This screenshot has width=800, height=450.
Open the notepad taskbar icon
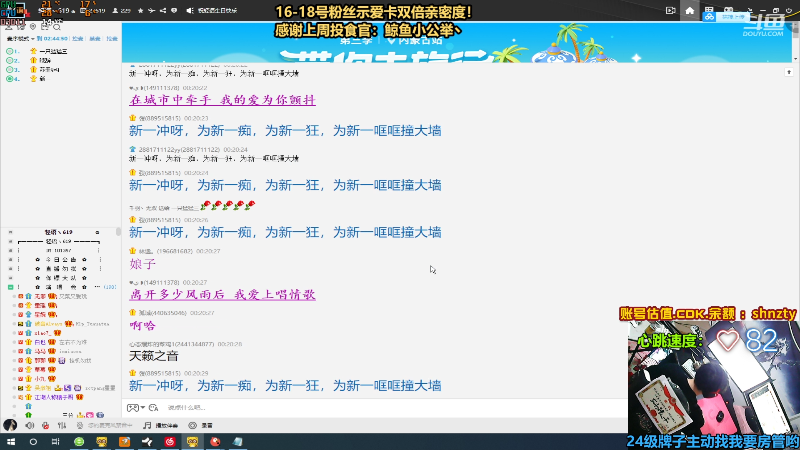(x=238, y=442)
